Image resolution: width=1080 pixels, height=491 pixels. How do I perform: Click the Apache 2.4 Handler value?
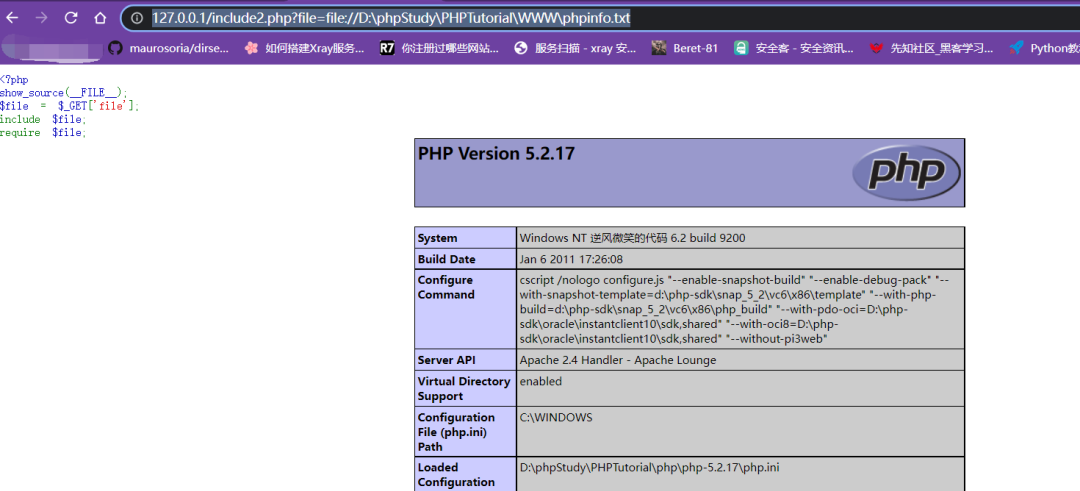(x=618, y=360)
